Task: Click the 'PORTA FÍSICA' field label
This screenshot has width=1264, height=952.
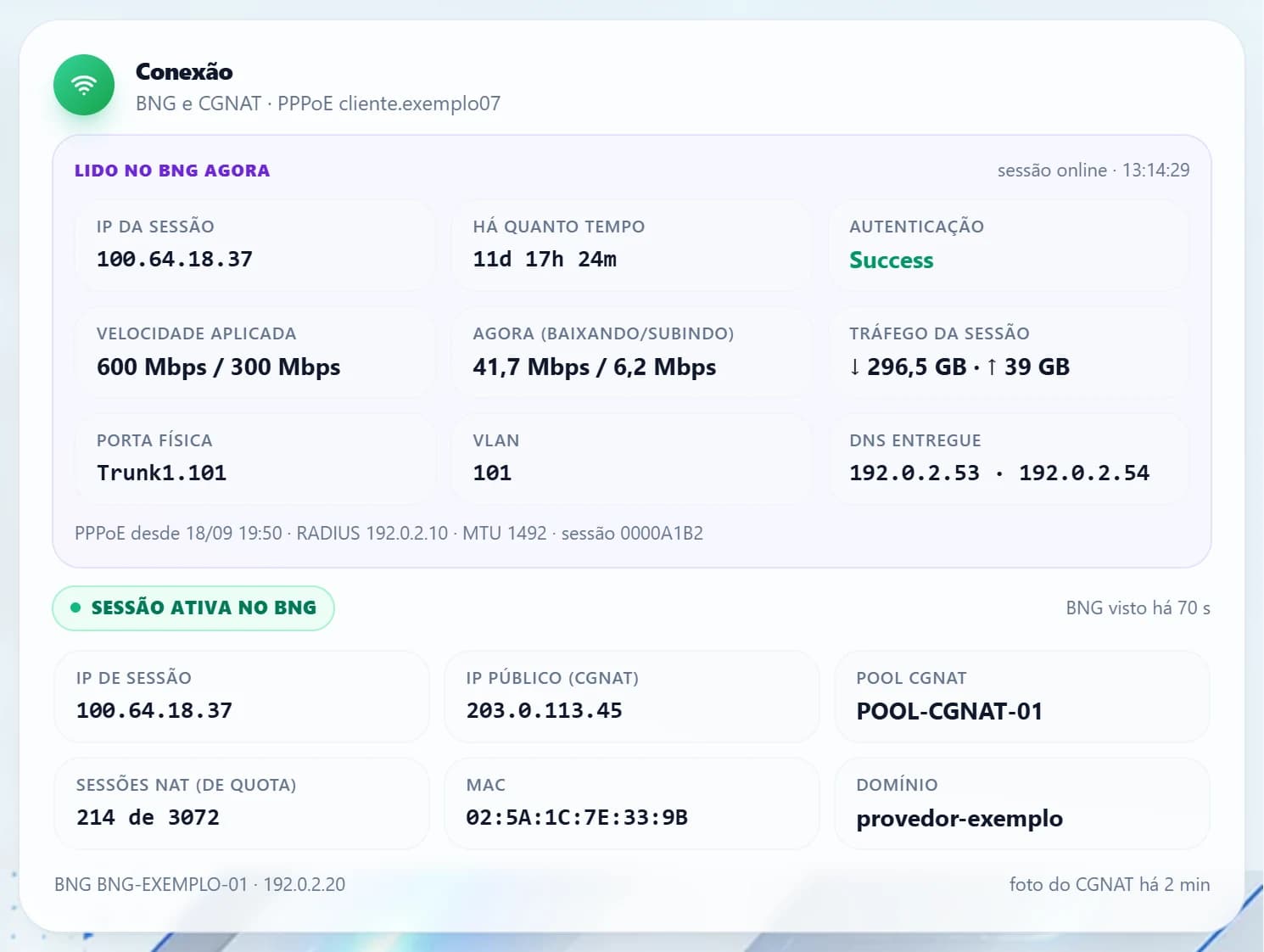Action: [x=154, y=440]
